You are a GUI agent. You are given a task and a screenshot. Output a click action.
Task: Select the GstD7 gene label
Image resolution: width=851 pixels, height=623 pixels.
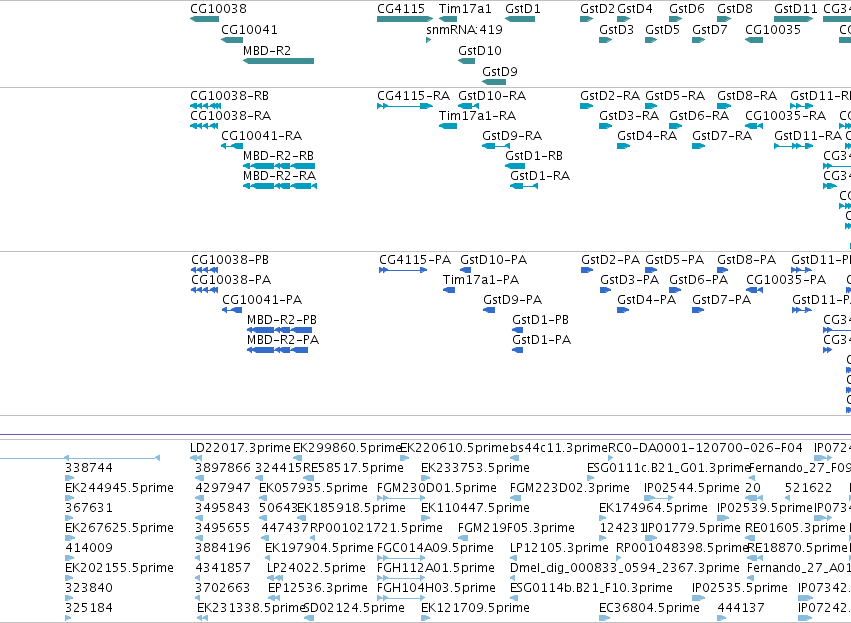click(710, 30)
